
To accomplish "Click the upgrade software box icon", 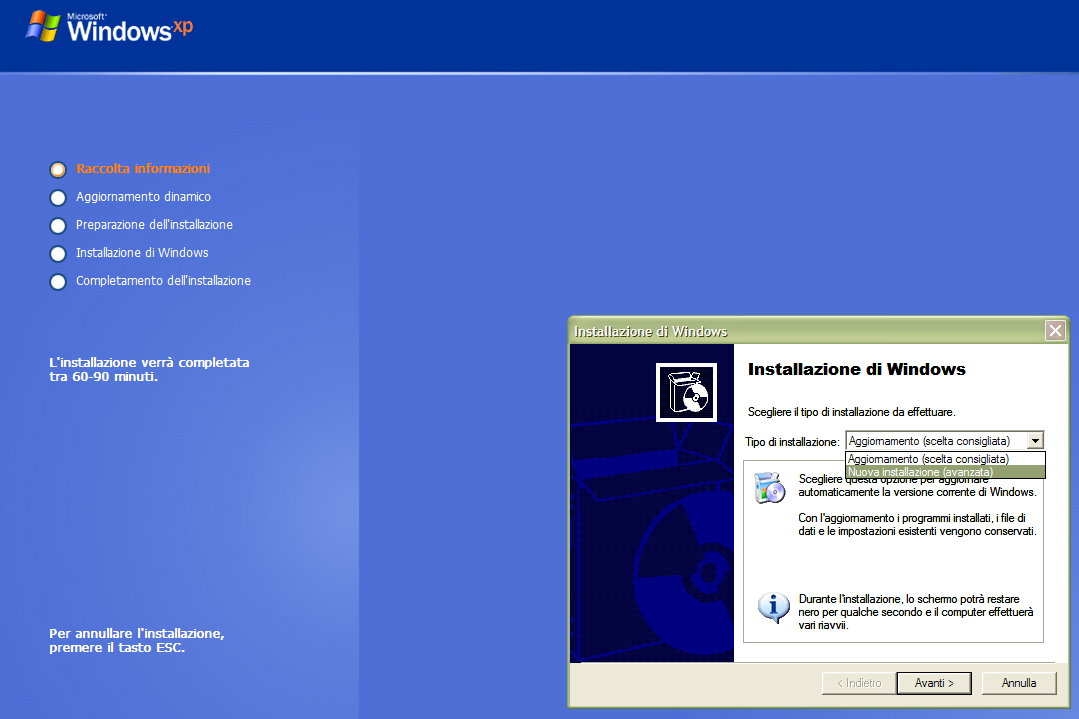I will pos(769,488).
